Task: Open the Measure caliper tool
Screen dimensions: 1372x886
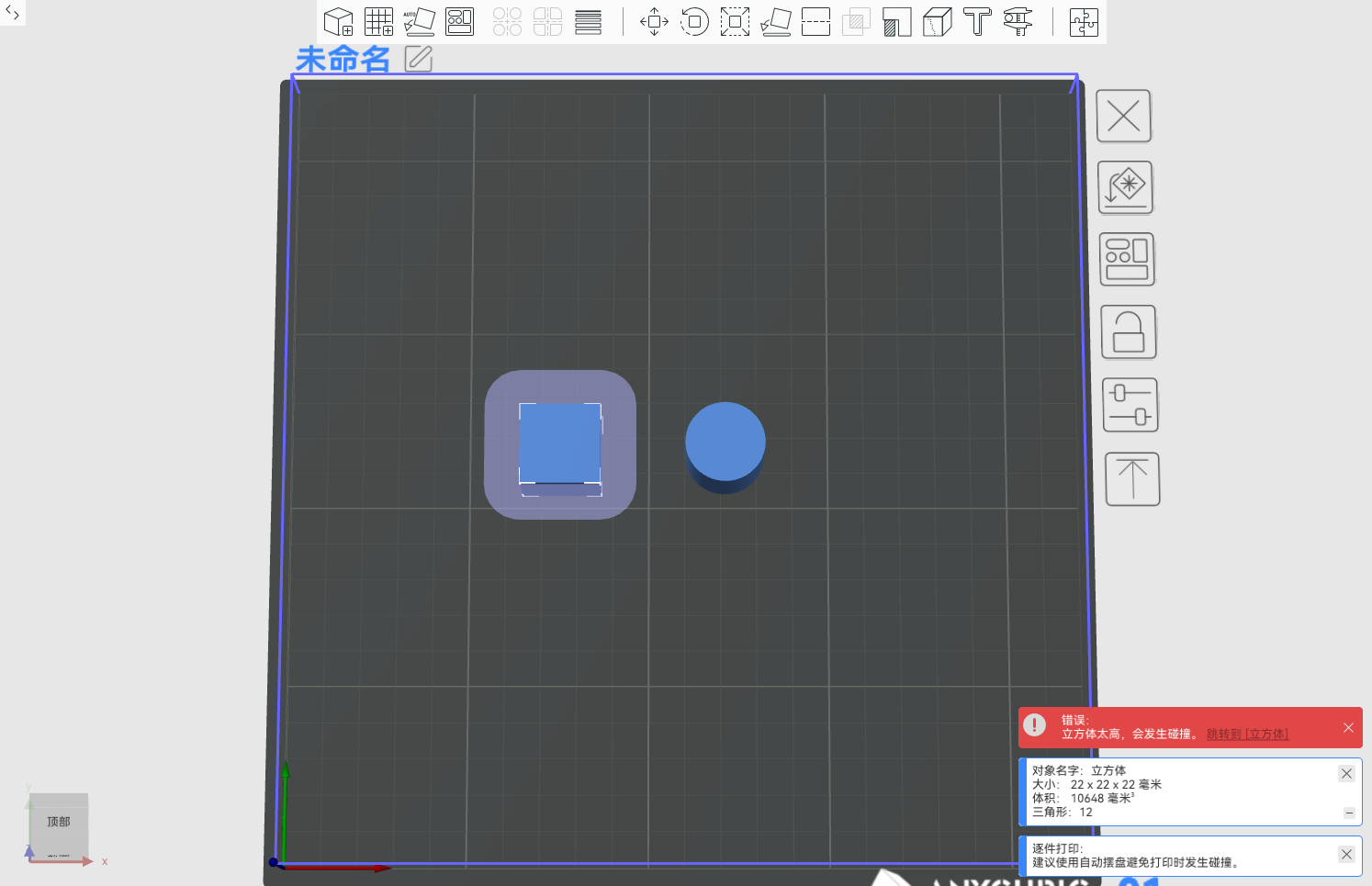Action: (x=1018, y=21)
